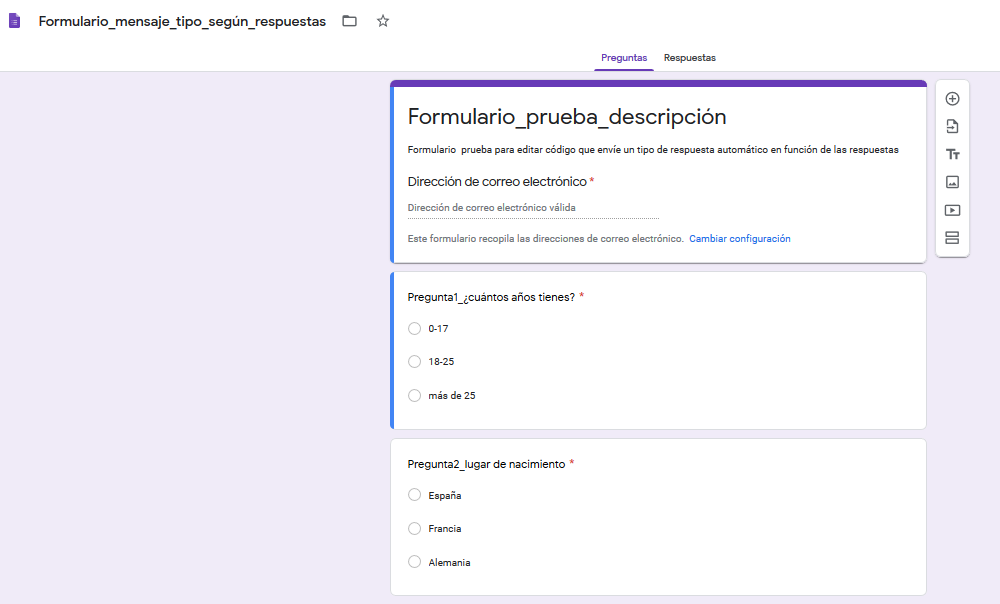Select España as birthplace

(x=414, y=495)
